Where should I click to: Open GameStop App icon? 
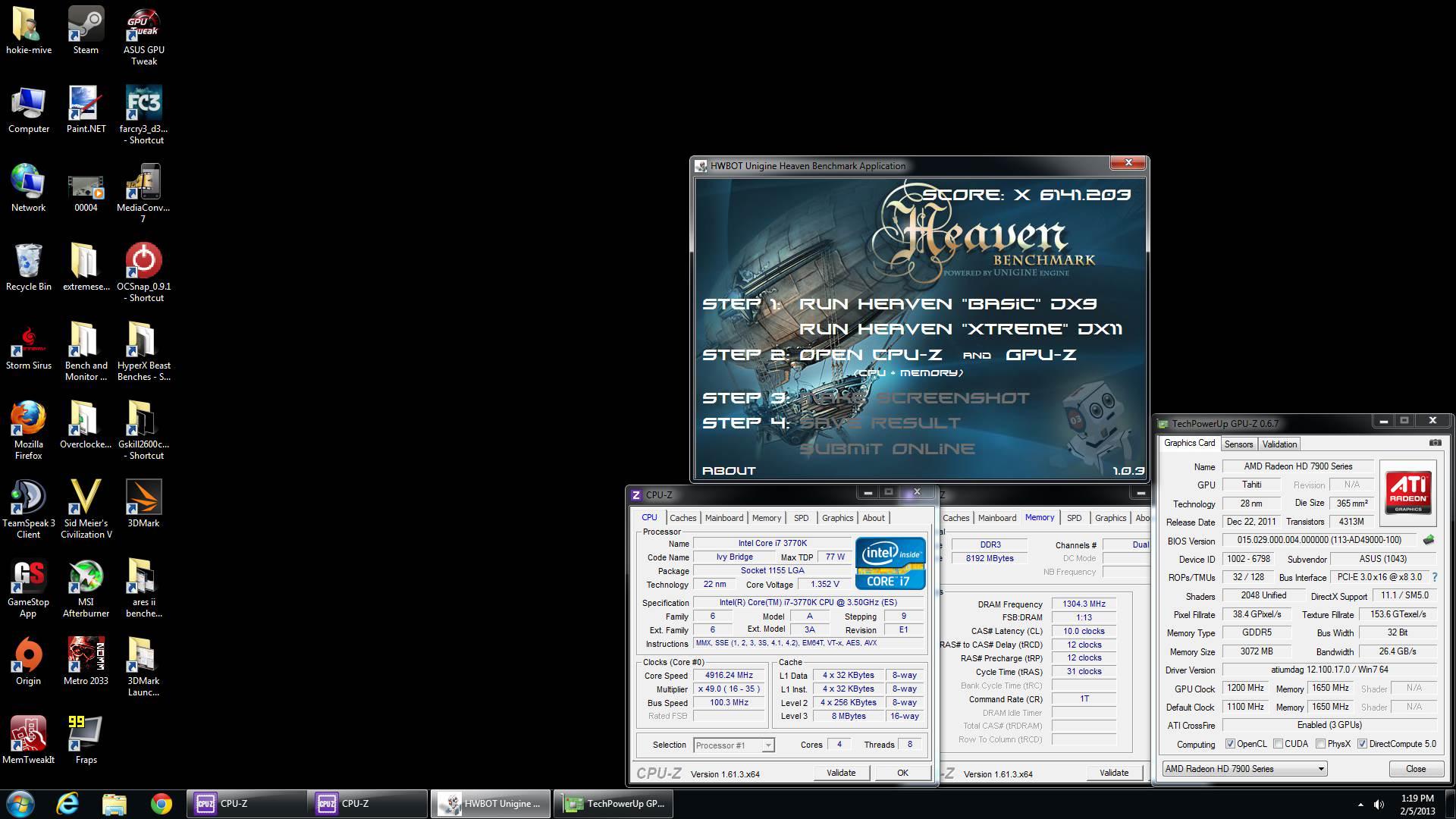coord(28,588)
